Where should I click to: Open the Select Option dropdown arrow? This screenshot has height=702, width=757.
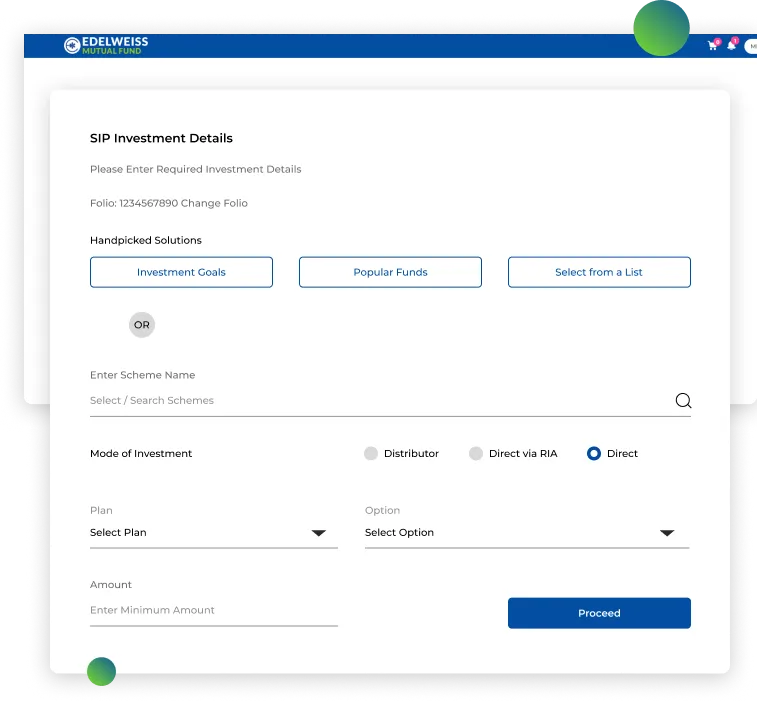(x=667, y=533)
